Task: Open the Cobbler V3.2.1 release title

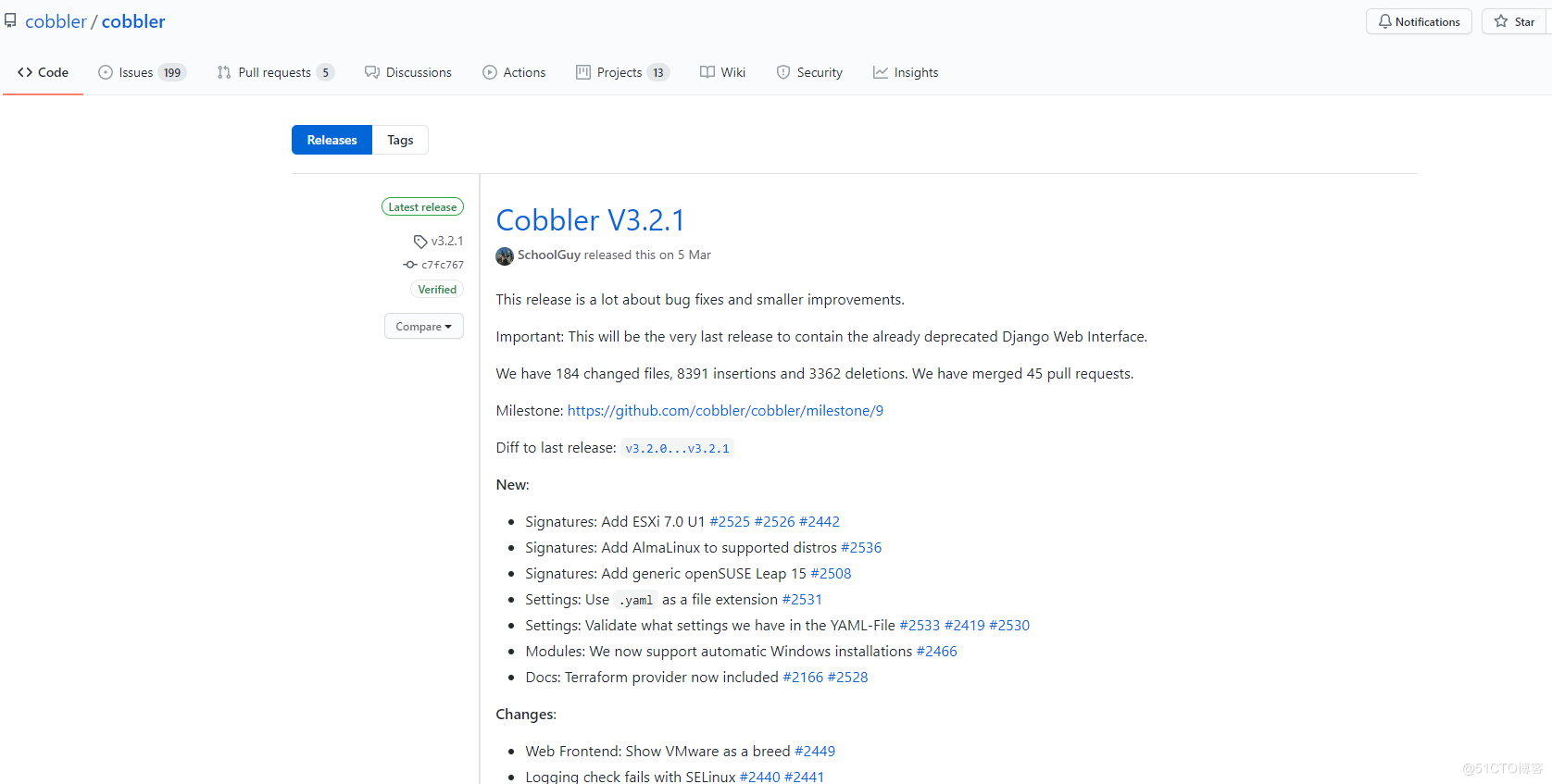Action: (590, 220)
